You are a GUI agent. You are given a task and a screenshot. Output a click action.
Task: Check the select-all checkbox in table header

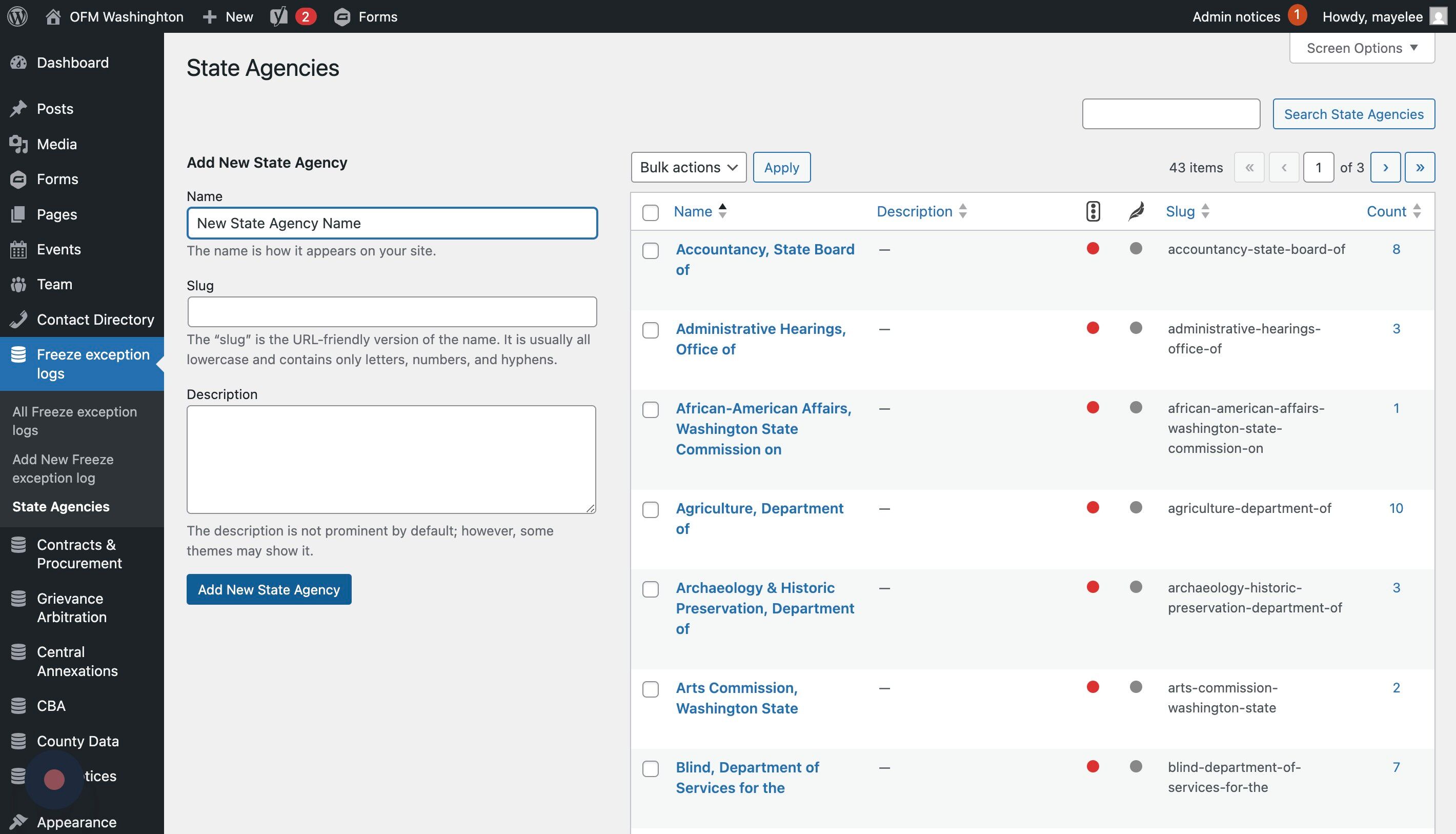click(x=651, y=212)
